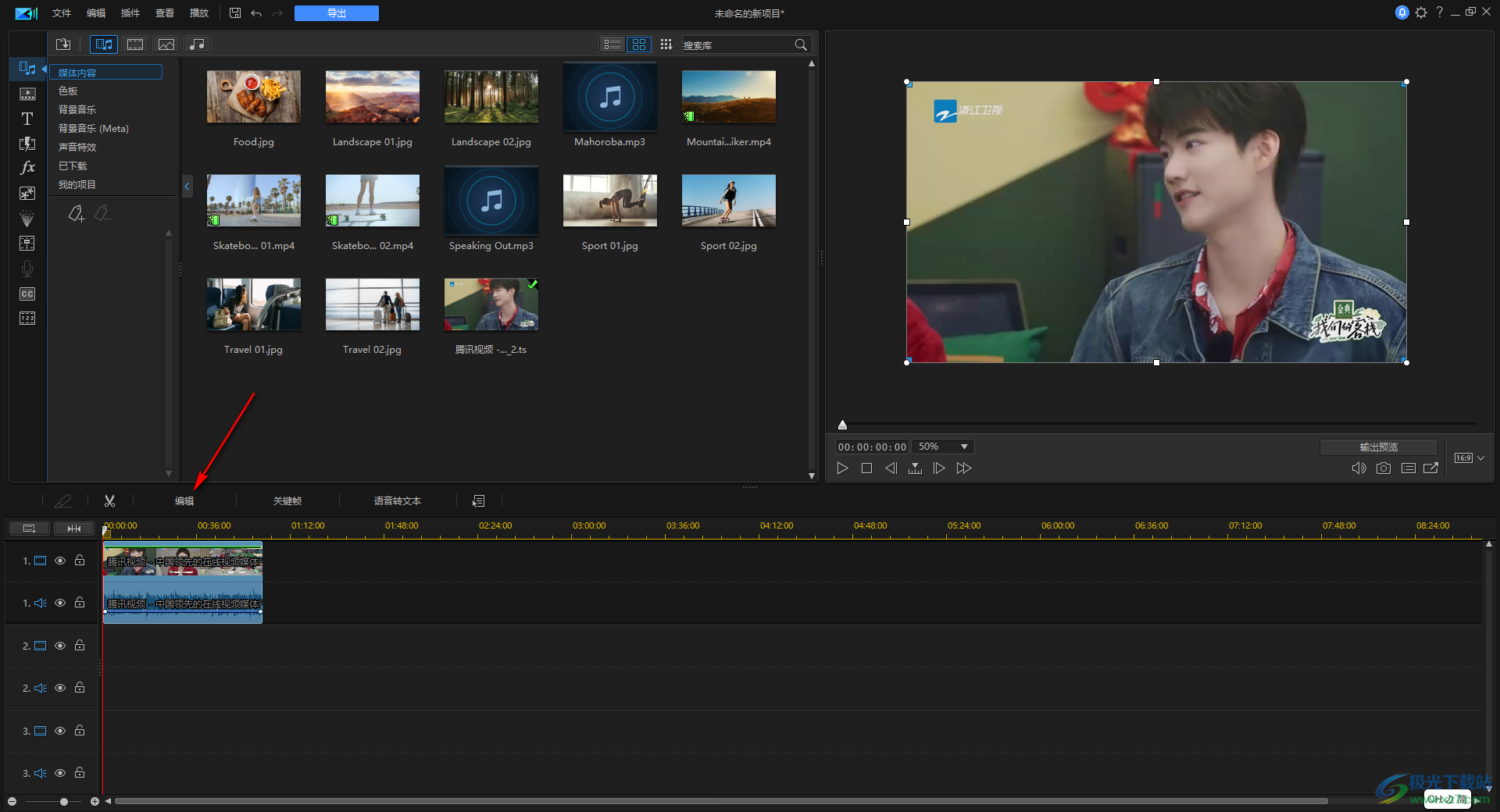
Task: Open settings gear icon in title bar
Action: click(1421, 12)
